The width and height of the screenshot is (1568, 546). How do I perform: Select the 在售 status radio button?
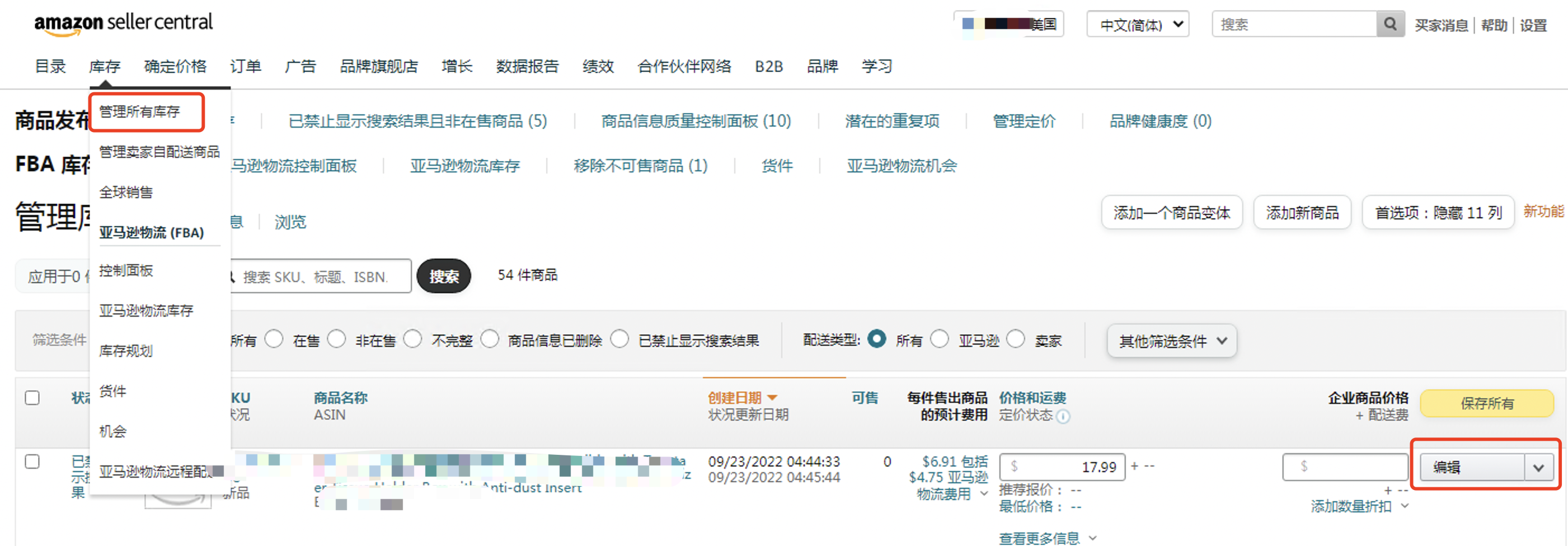(274, 339)
